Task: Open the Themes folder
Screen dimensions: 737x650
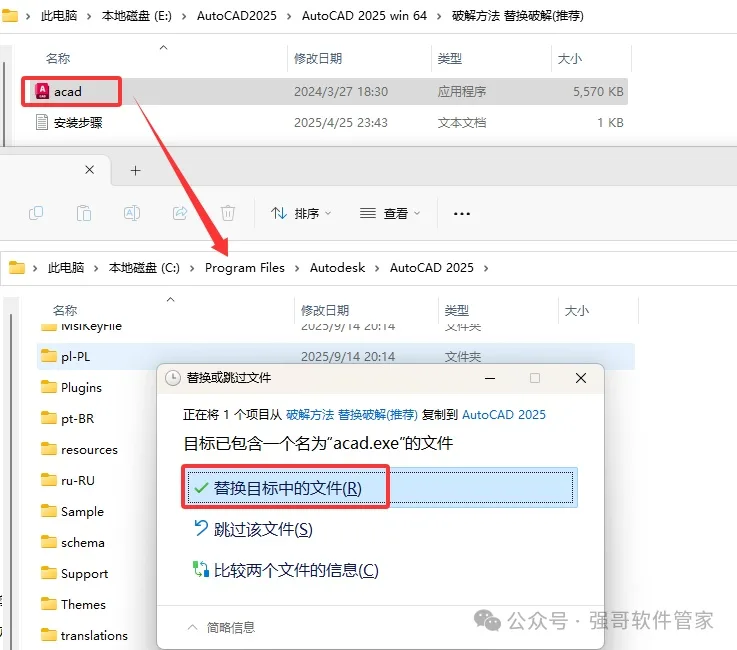Action: point(83,604)
